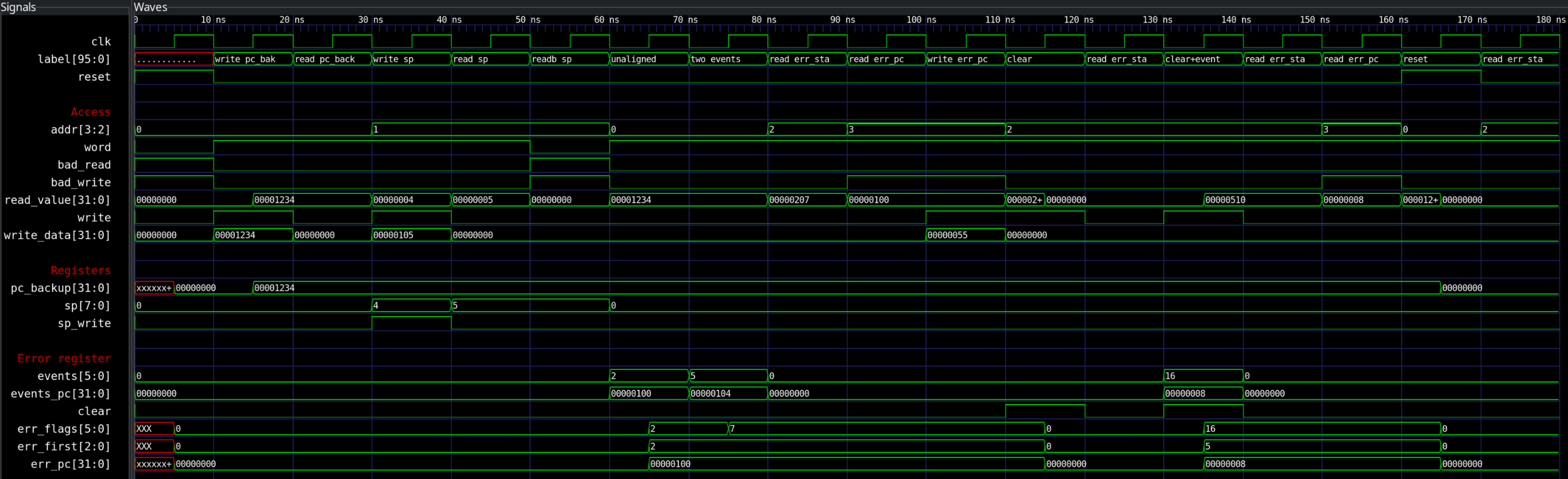Select the reset signal in Signals panel
This screenshot has width=1568, height=479.
point(95,77)
